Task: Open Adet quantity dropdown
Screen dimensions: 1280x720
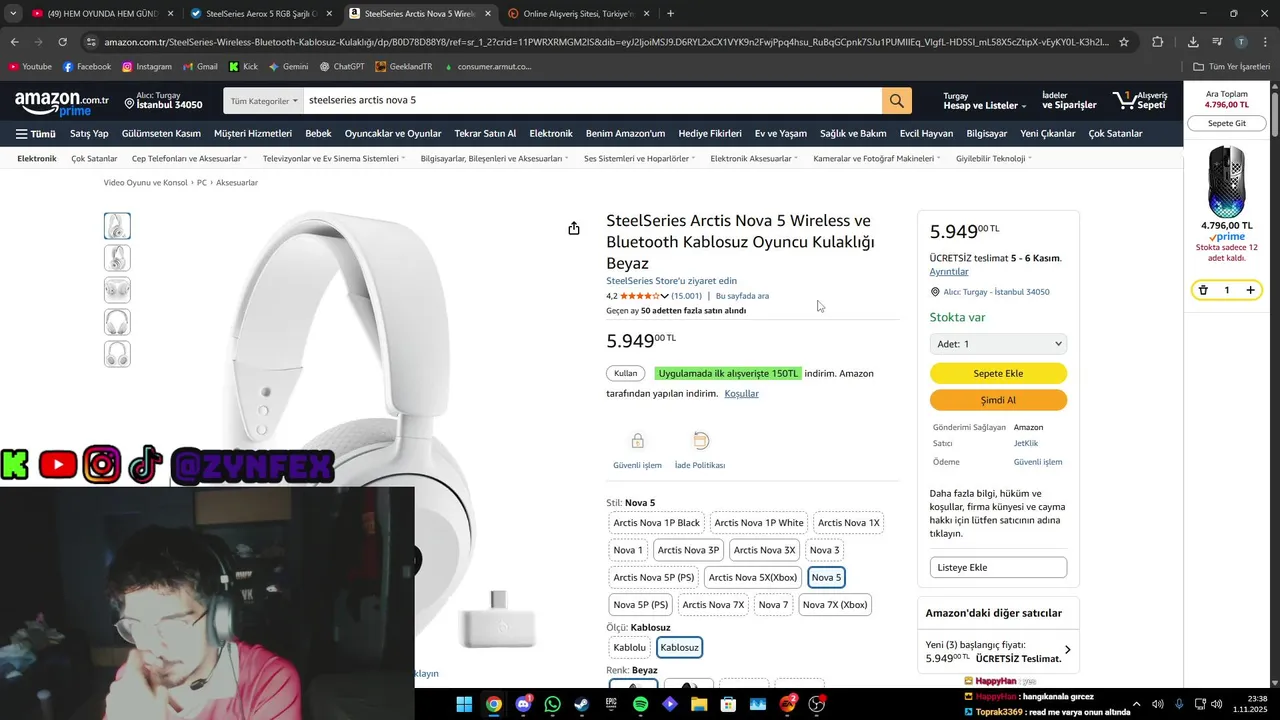Action: coord(998,344)
